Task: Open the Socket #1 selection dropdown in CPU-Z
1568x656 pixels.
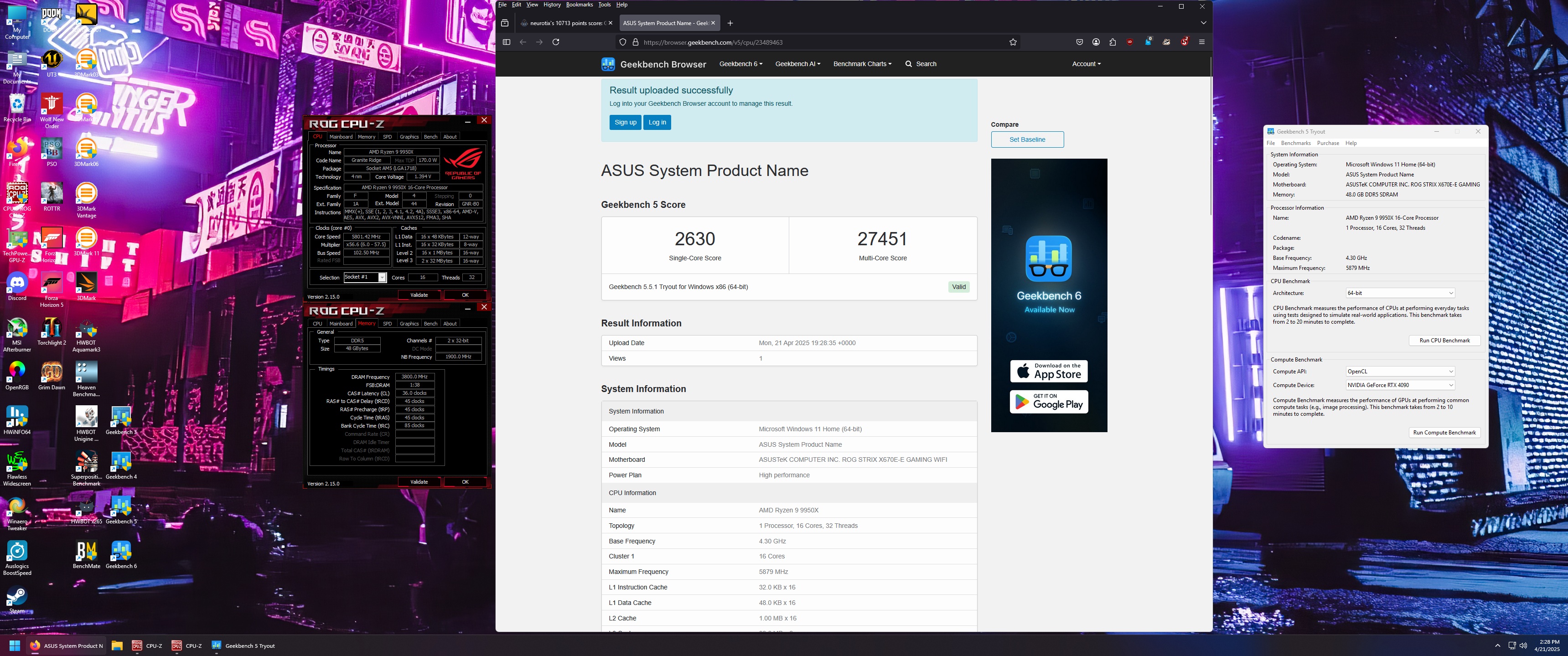Action: pos(365,277)
